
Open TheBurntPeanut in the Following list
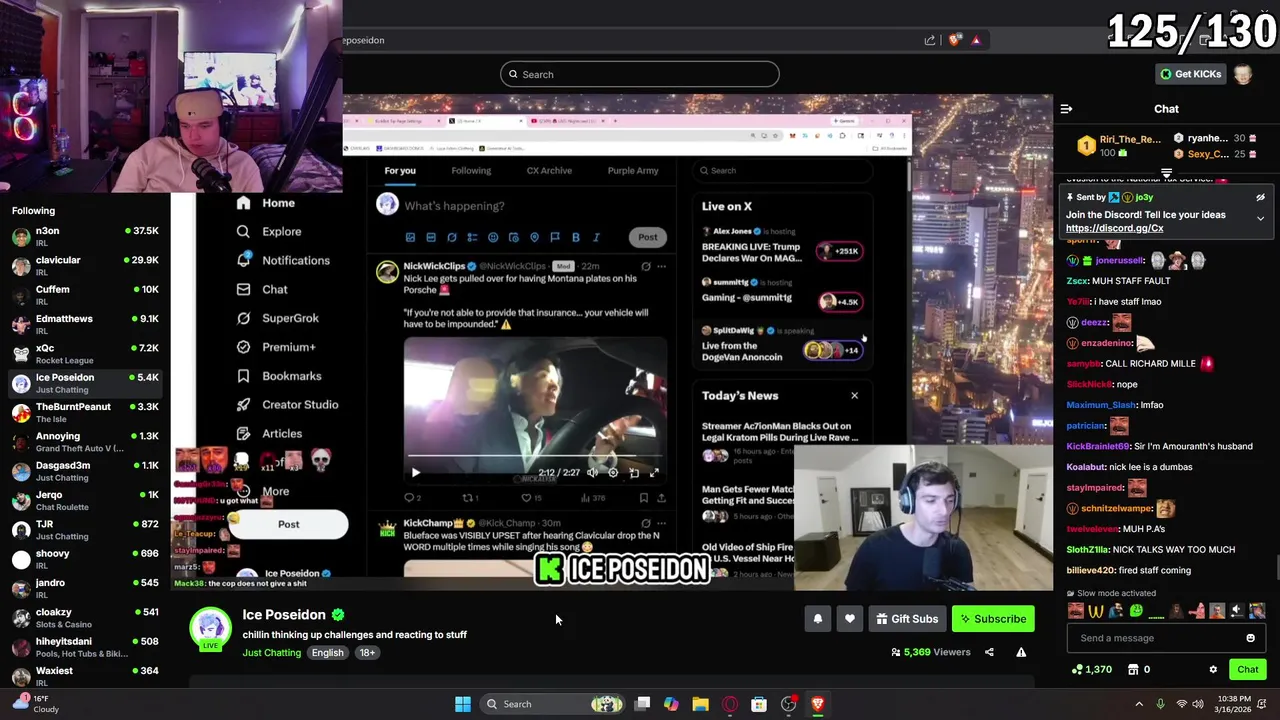(85, 413)
